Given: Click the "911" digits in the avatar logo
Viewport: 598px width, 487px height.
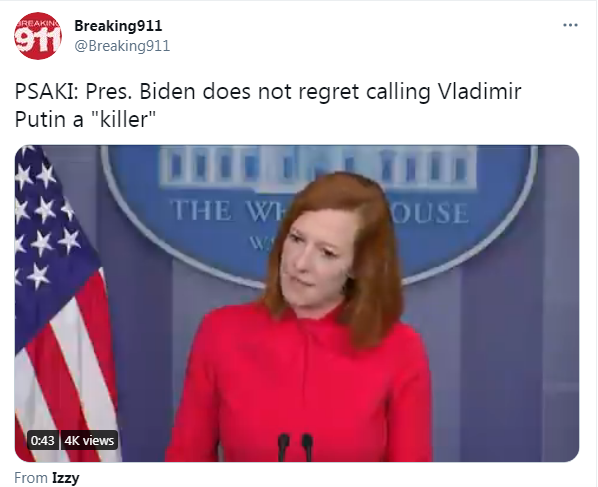Looking at the screenshot, I should click(x=37, y=39).
